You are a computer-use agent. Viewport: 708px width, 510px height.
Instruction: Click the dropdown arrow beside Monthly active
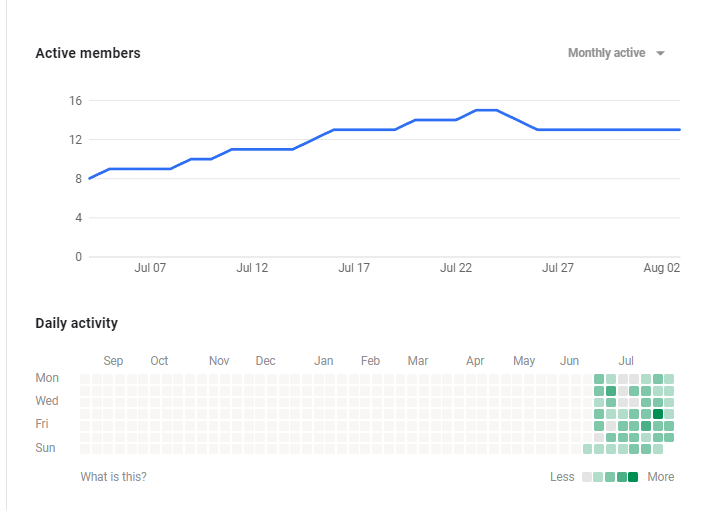tap(660, 54)
